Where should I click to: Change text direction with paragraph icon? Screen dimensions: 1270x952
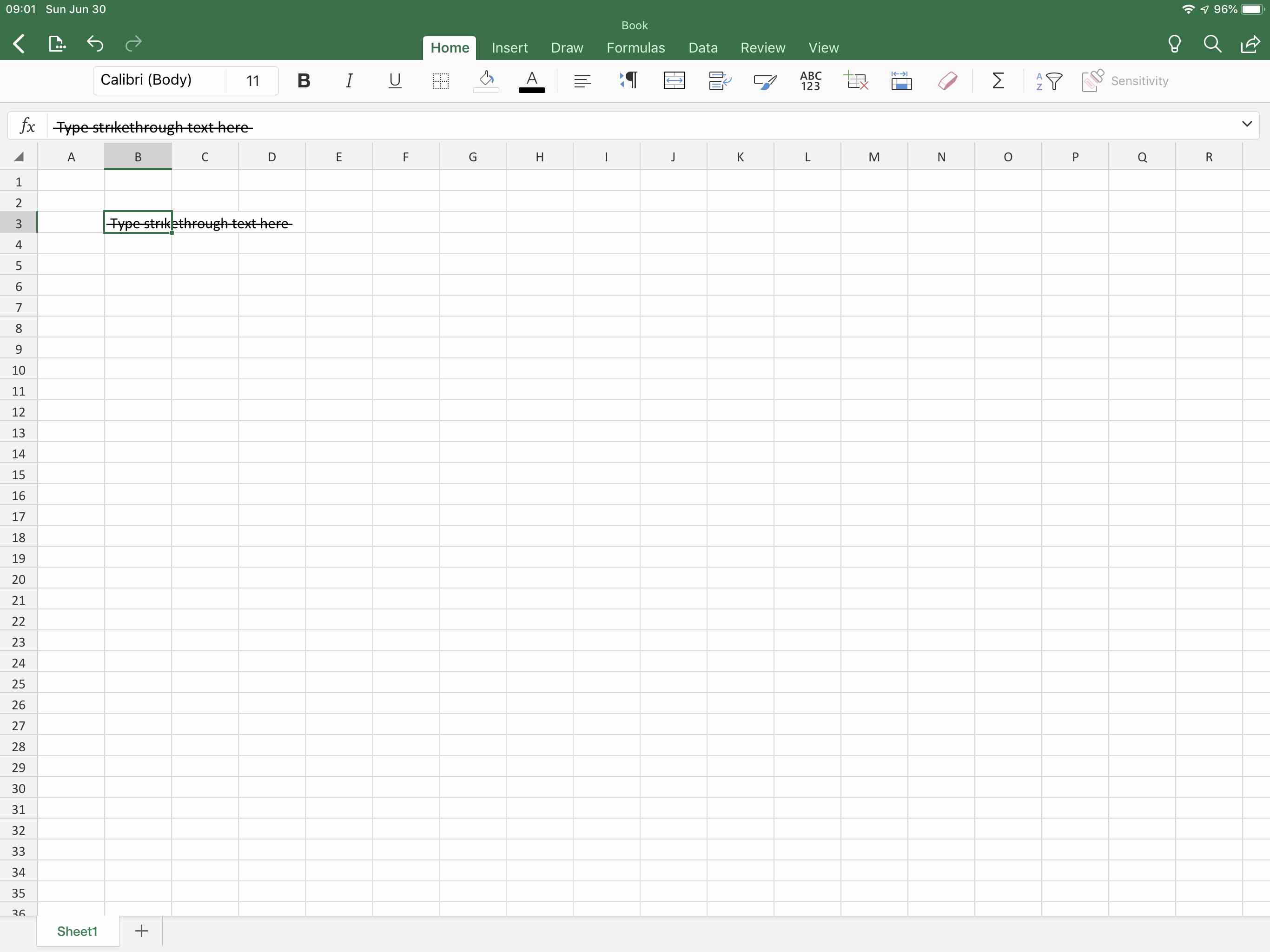pyautogui.click(x=628, y=81)
